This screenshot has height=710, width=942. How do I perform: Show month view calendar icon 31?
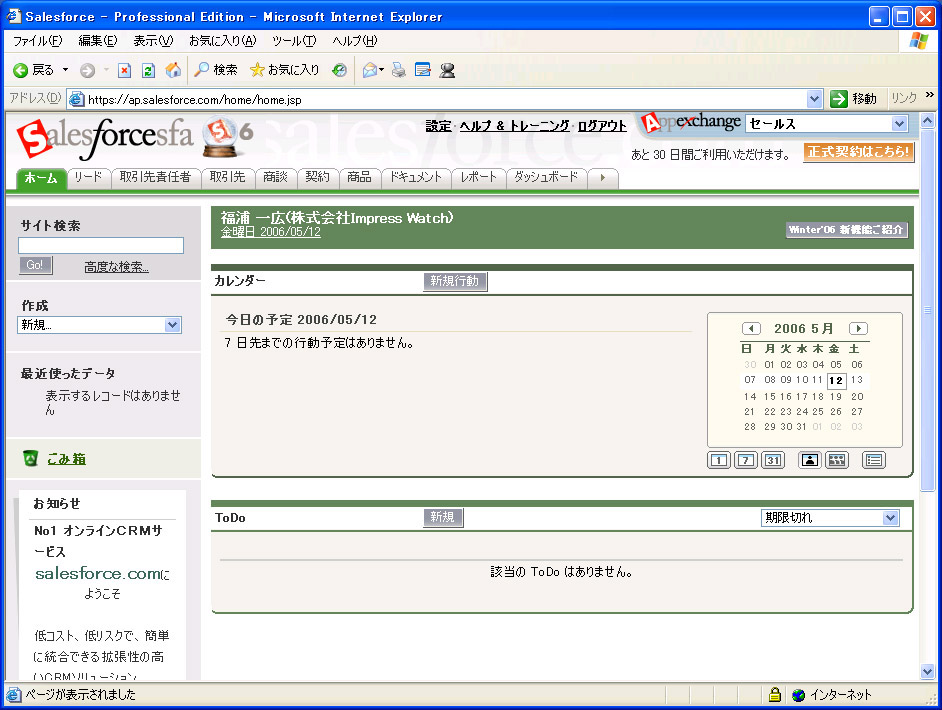coord(773,460)
